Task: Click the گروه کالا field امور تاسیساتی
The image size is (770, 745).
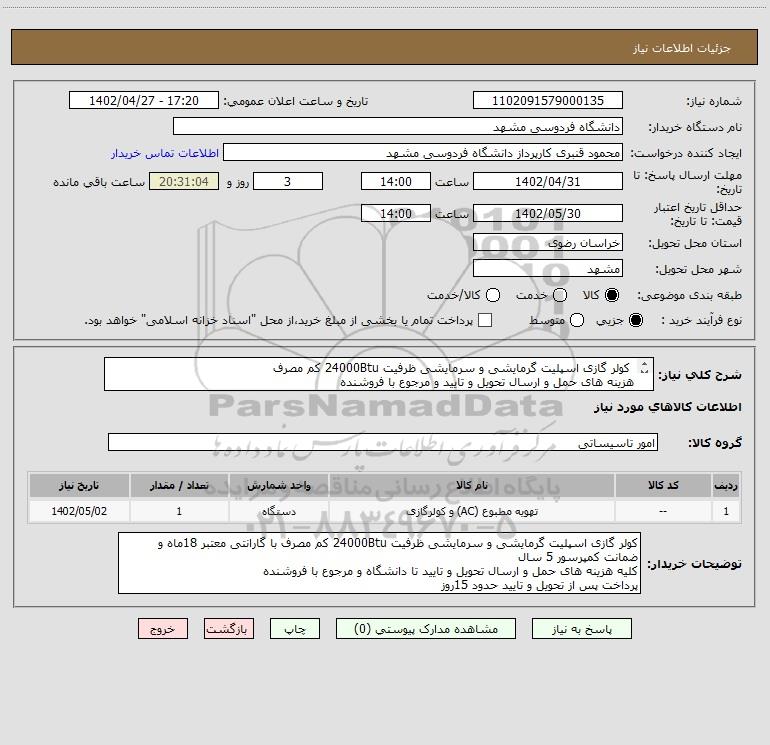Action: coord(383,442)
